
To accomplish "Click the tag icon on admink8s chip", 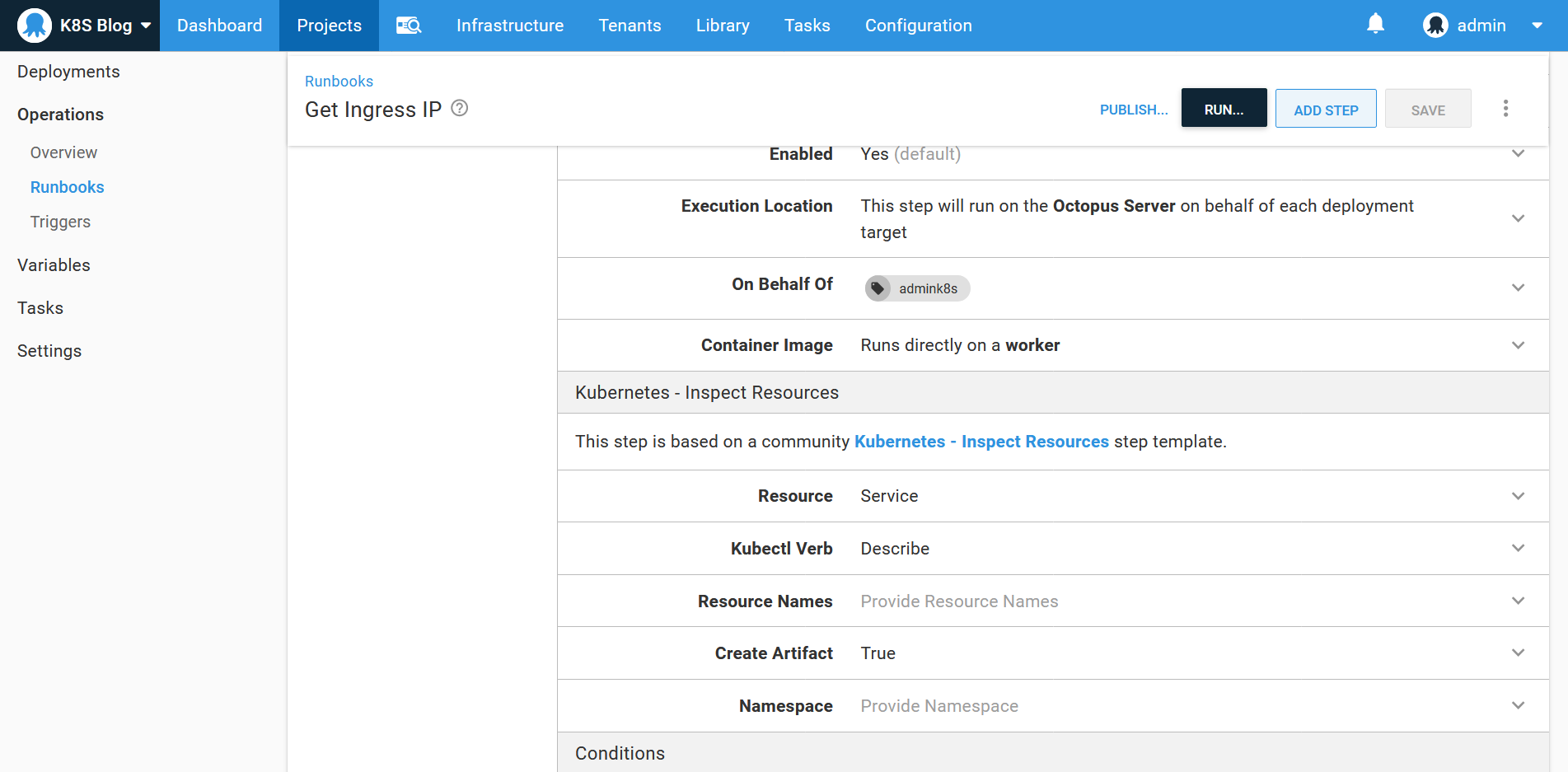I will click(x=878, y=288).
